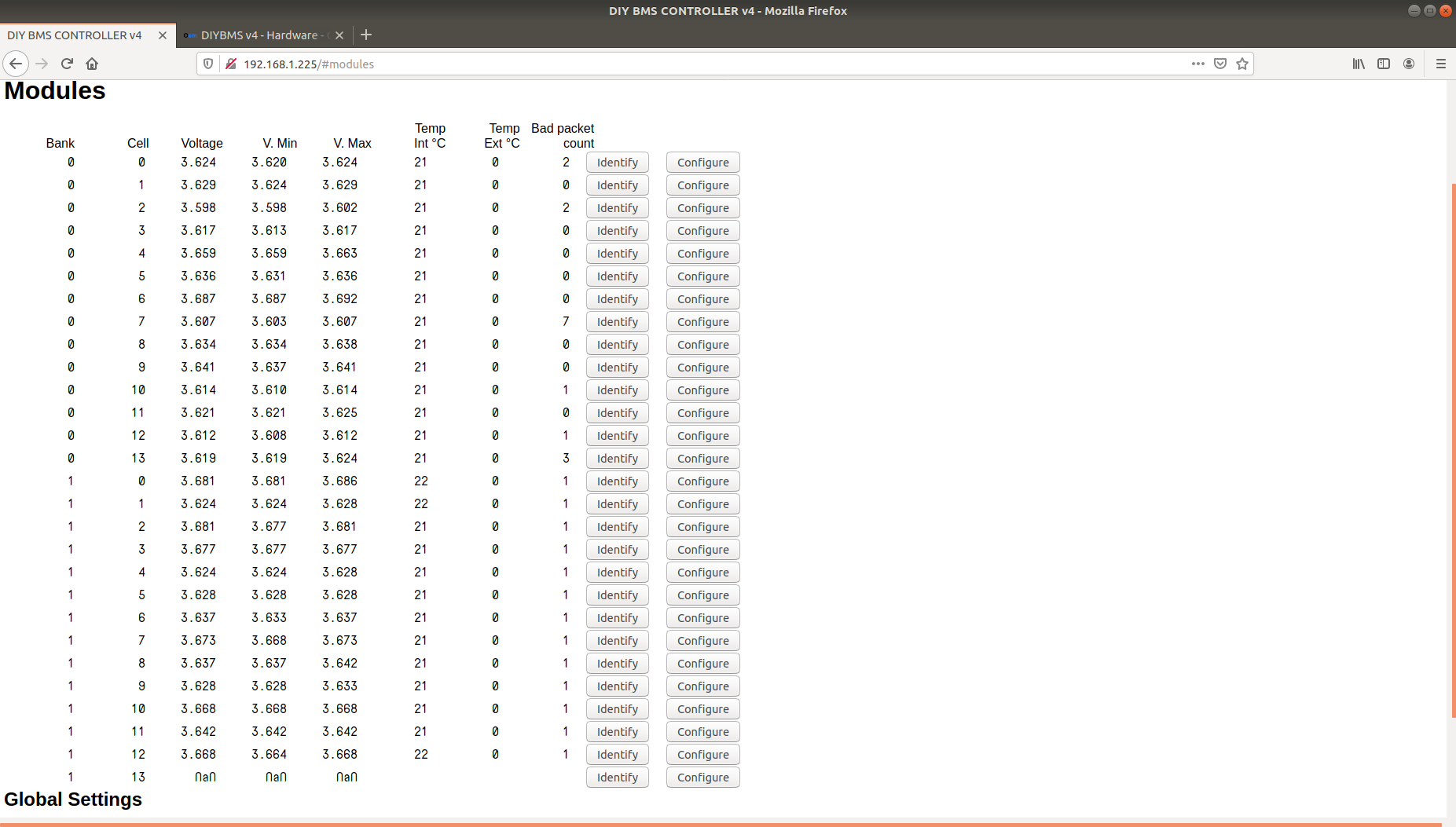1456x827 pixels.
Task: Open the Firefox hamburger menu
Action: [x=1440, y=64]
